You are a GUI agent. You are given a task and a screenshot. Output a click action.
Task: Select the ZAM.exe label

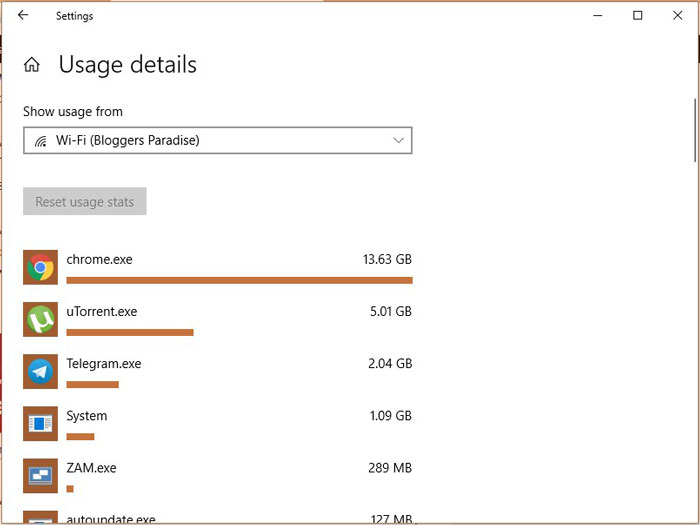tap(92, 468)
